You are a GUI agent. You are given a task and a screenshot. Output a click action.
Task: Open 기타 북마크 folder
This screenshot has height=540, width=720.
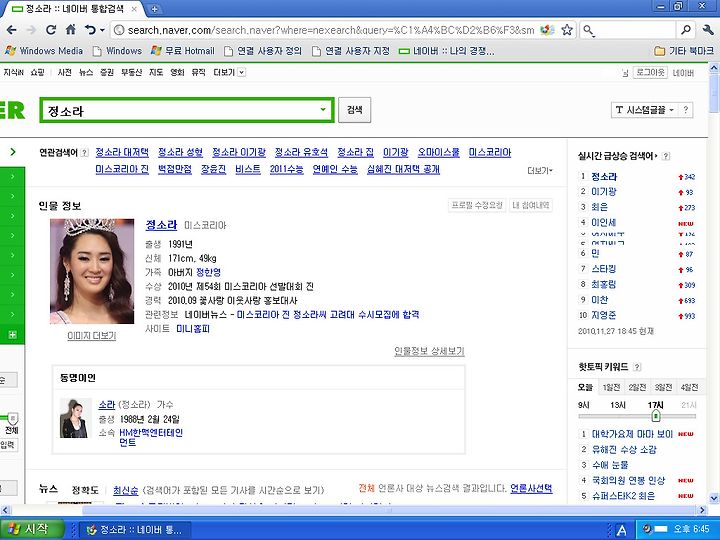[x=684, y=51]
